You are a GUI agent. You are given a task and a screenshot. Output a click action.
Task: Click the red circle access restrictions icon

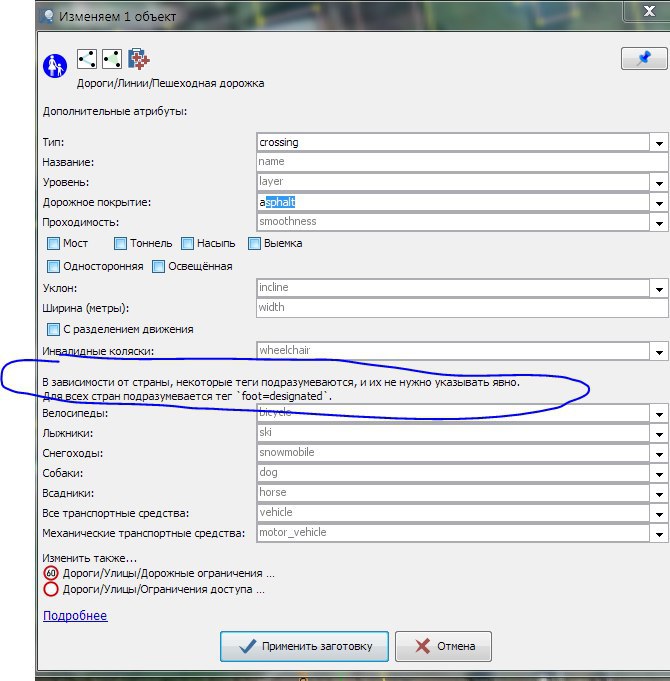pos(51,589)
